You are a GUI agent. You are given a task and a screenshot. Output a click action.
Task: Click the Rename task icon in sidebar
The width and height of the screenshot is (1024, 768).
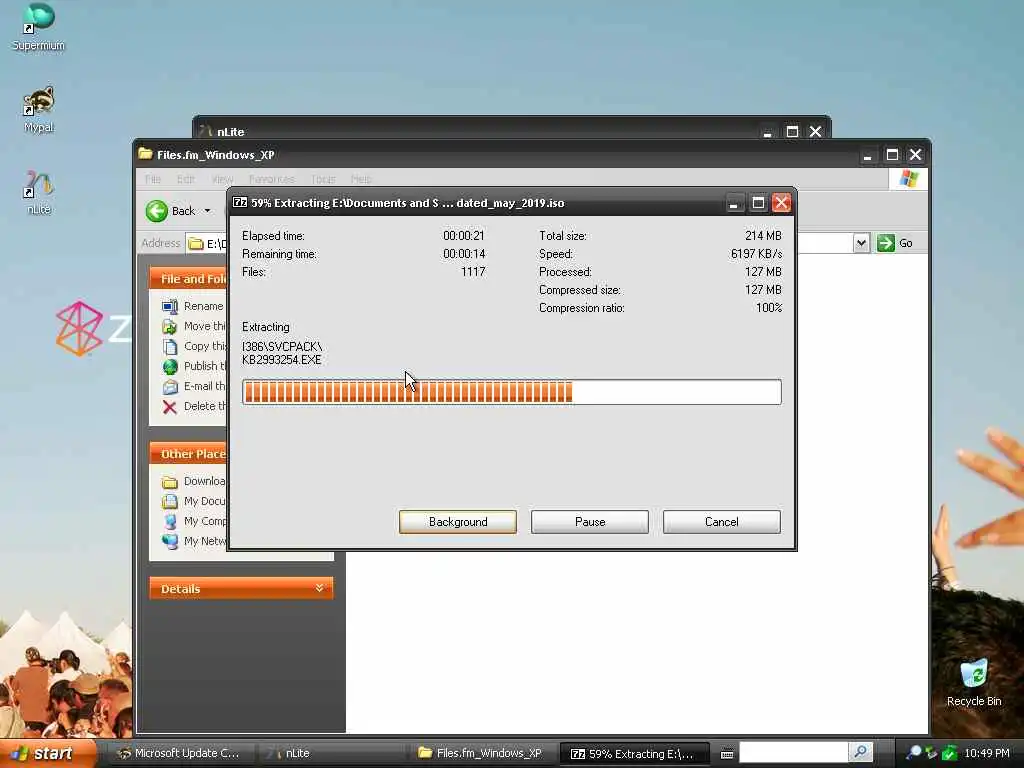click(170, 306)
